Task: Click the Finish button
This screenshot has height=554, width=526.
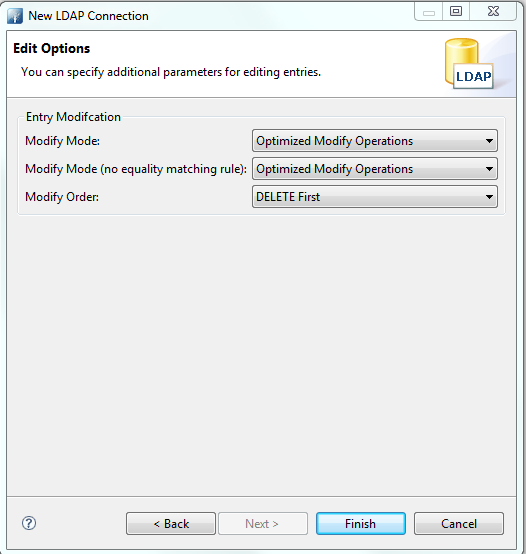Action: pos(361,523)
